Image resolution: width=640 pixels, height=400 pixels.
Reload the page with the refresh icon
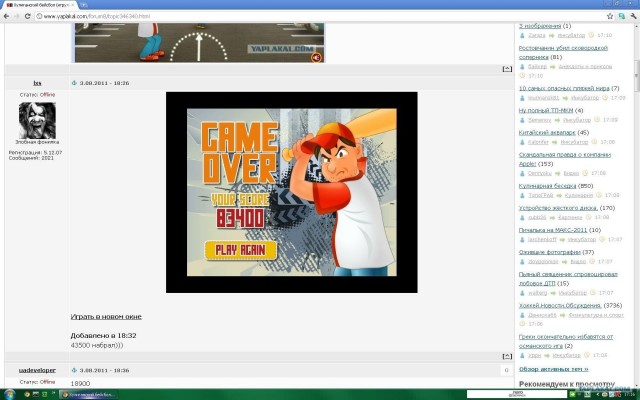(27, 16)
